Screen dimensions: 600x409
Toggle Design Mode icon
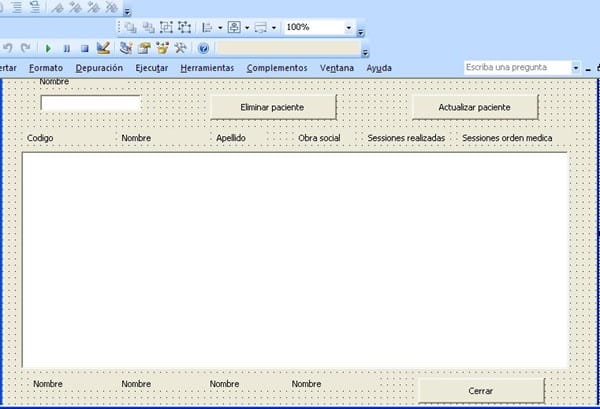103,47
